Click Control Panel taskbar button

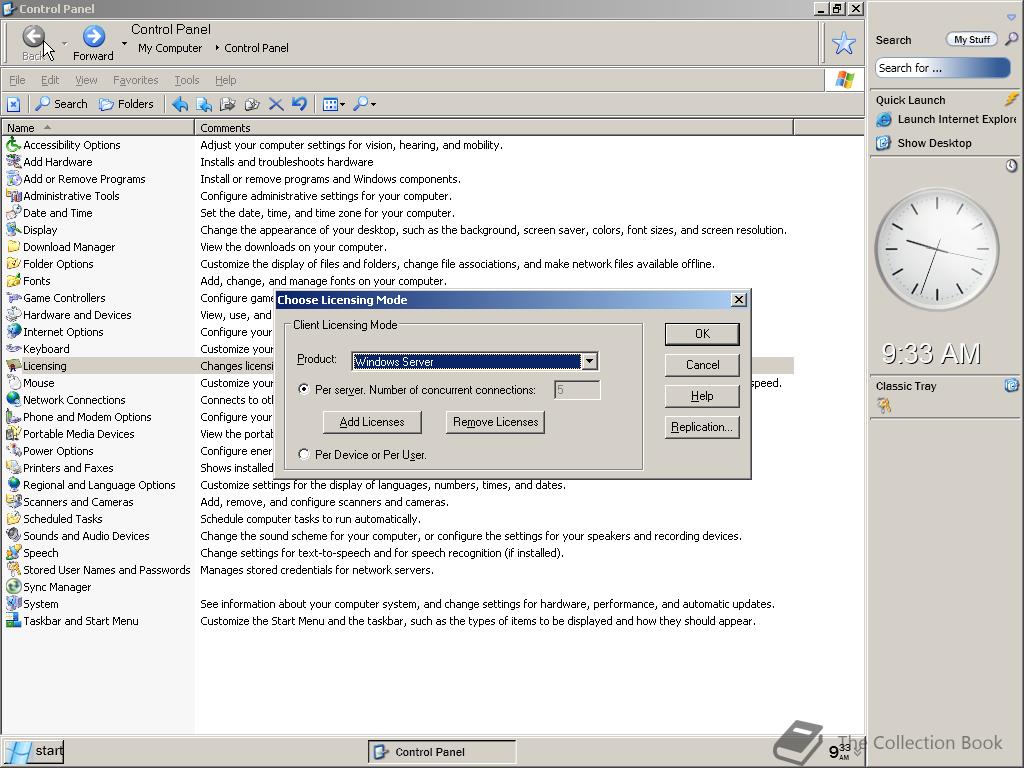[x=442, y=752]
